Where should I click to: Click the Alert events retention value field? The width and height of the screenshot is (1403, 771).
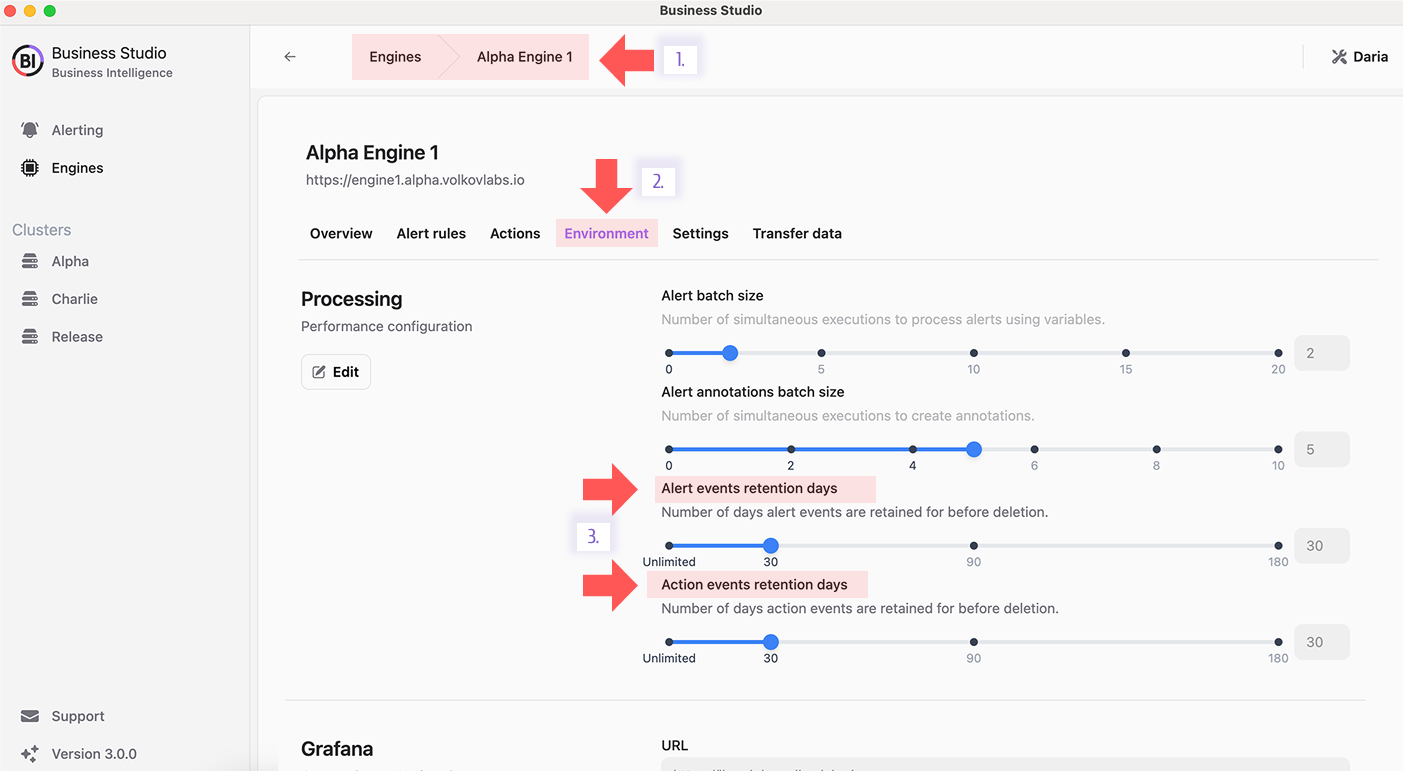pos(1322,546)
